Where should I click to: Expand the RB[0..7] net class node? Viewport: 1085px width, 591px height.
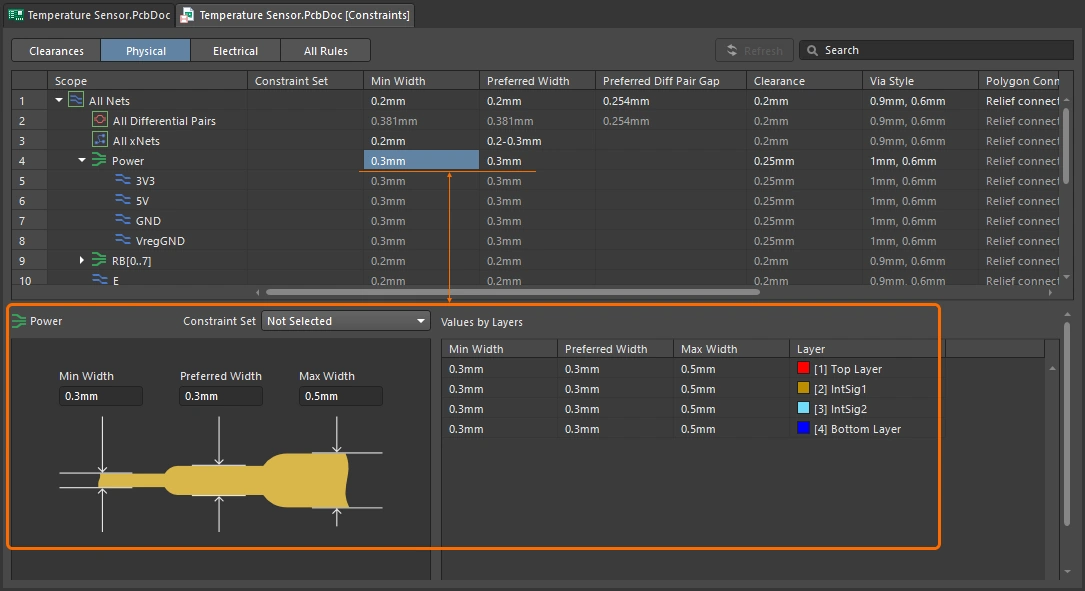click(x=82, y=260)
